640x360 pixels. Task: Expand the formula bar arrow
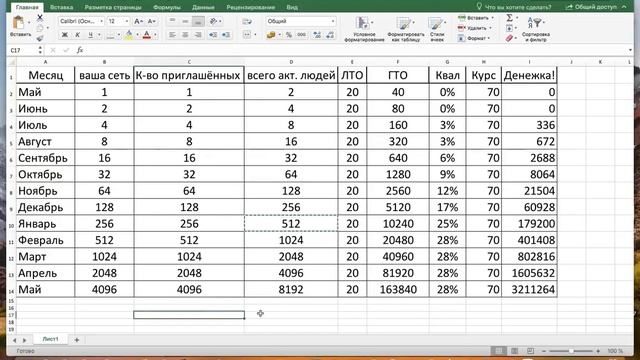coord(631,50)
